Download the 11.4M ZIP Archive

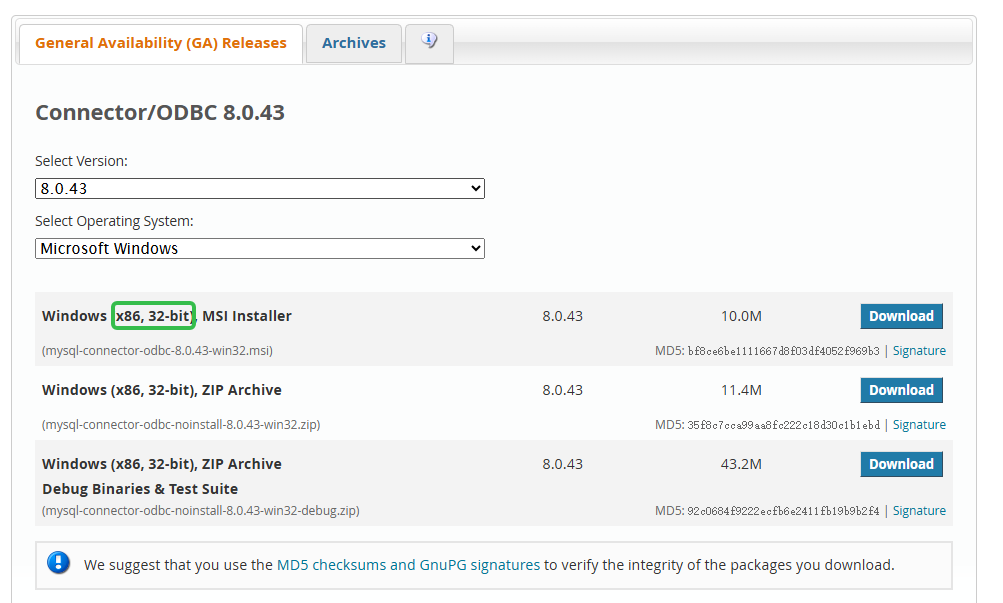click(x=900, y=390)
